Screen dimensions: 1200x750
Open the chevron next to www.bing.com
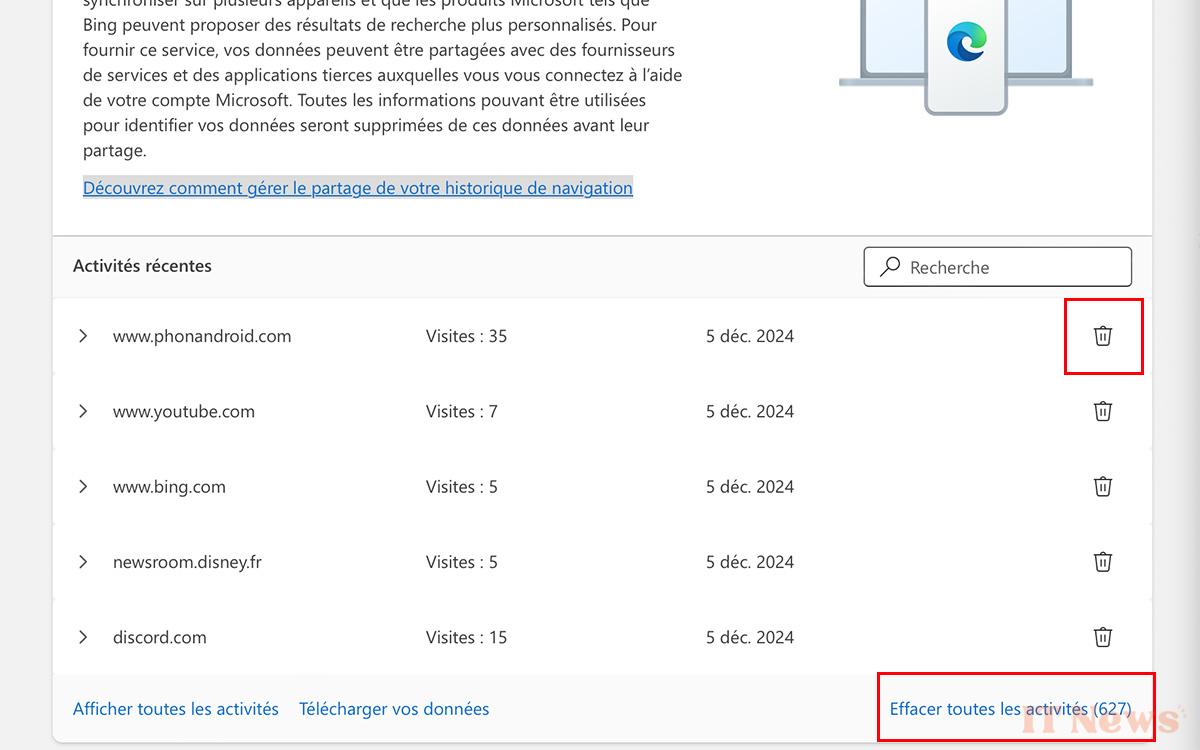pyautogui.click(x=83, y=487)
